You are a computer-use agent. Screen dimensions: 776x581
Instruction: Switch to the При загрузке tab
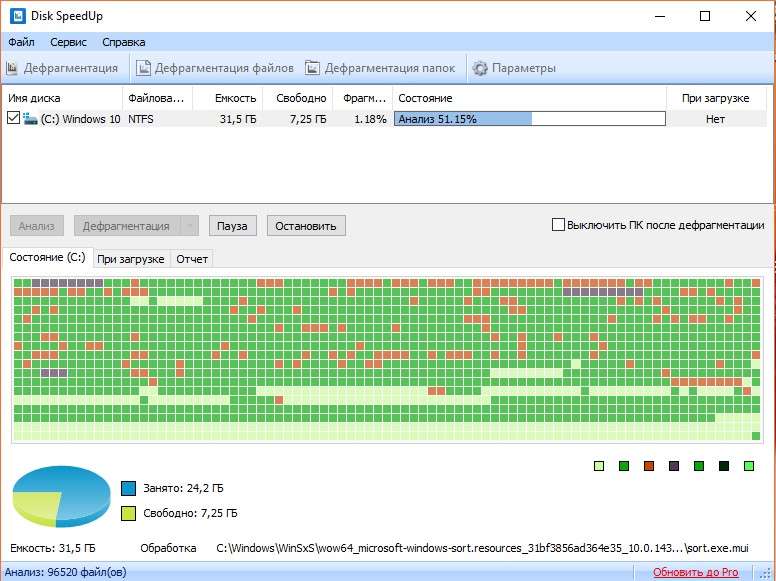point(131,259)
